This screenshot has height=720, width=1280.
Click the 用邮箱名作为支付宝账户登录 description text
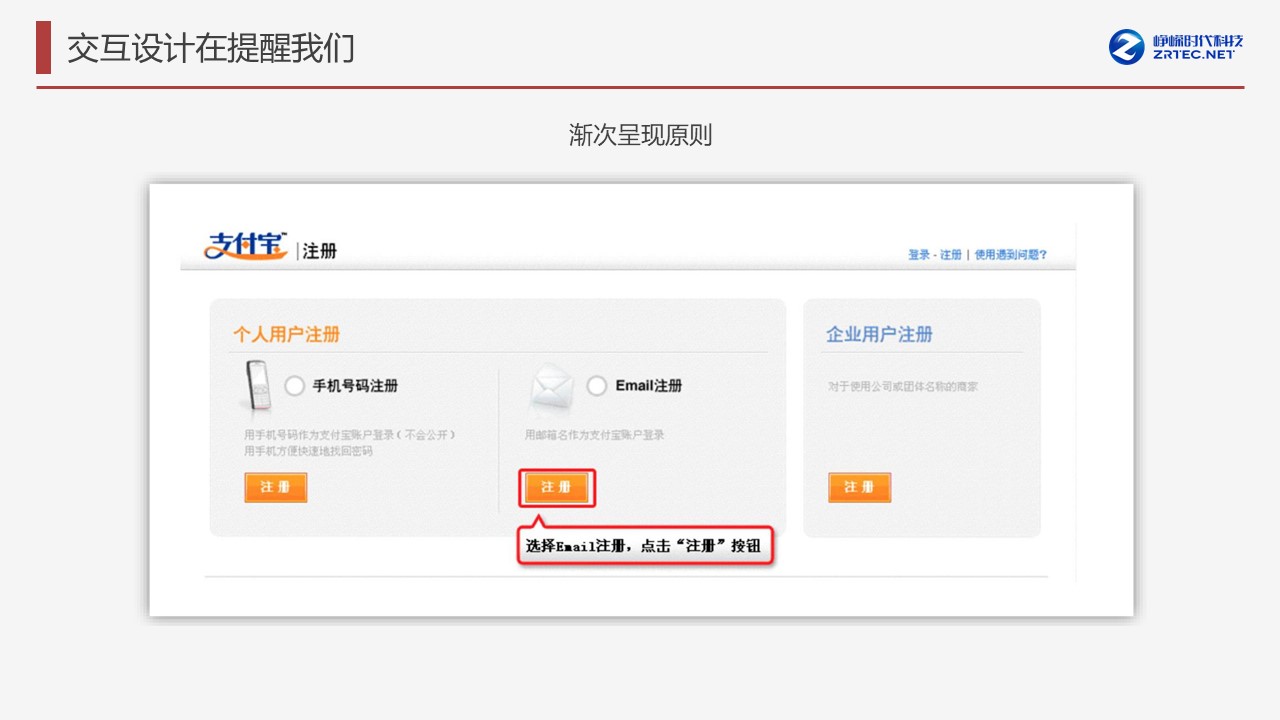point(595,435)
